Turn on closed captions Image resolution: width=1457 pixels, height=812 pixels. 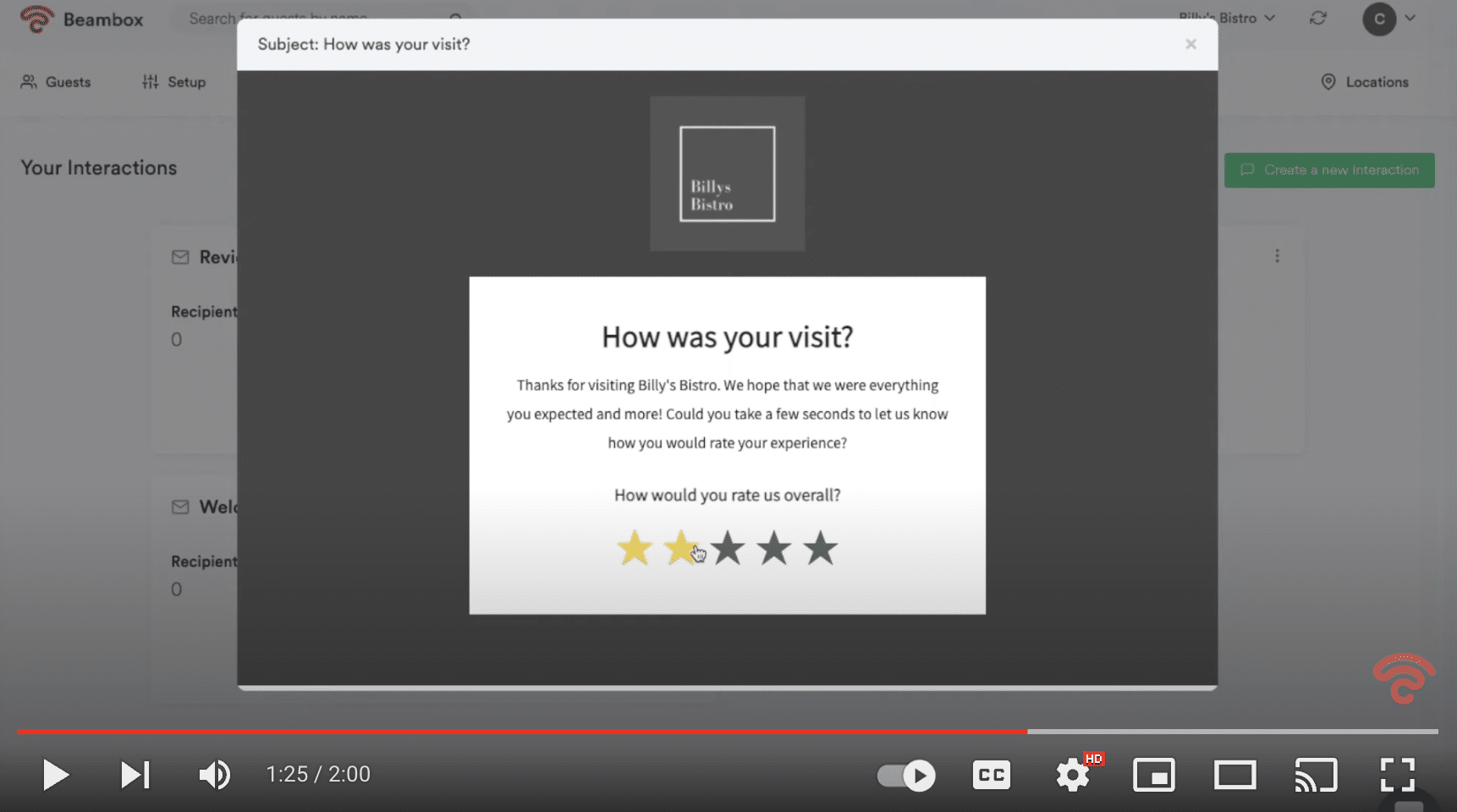coord(991,775)
